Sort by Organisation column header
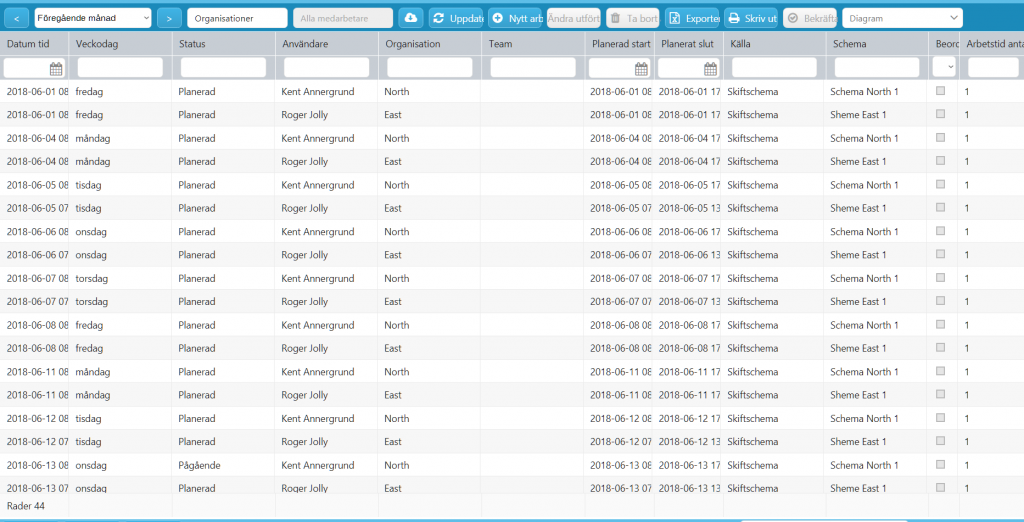Screen dimensions: 1024x522 [412, 44]
